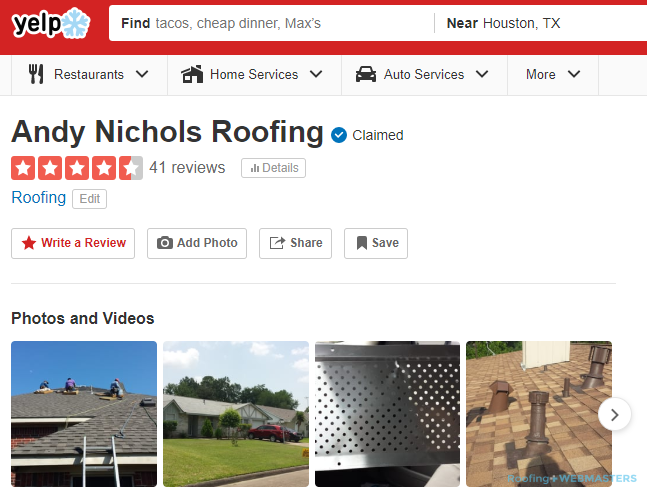Focus the Near Houston, TX location field
Image resolution: width=647 pixels, height=494 pixels.
541,23
